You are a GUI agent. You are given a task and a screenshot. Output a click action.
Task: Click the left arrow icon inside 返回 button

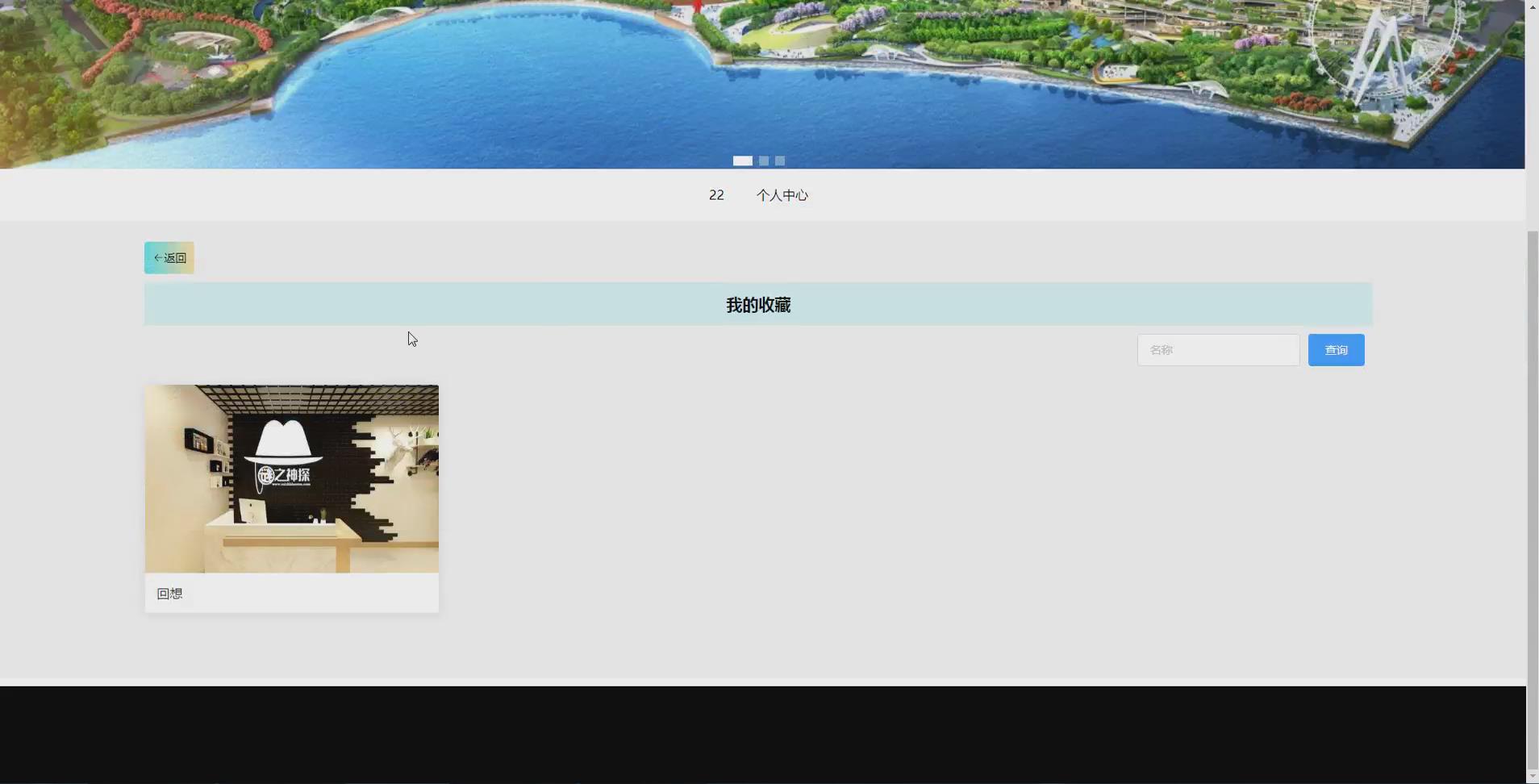(x=159, y=257)
